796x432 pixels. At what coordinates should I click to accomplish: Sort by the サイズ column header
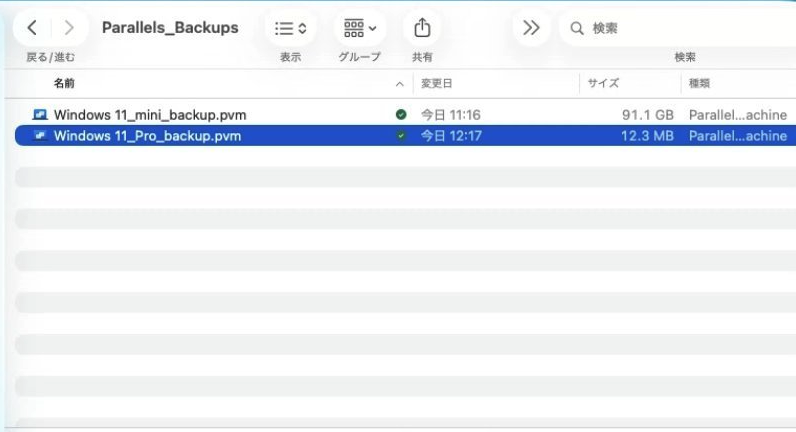[603, 83]
